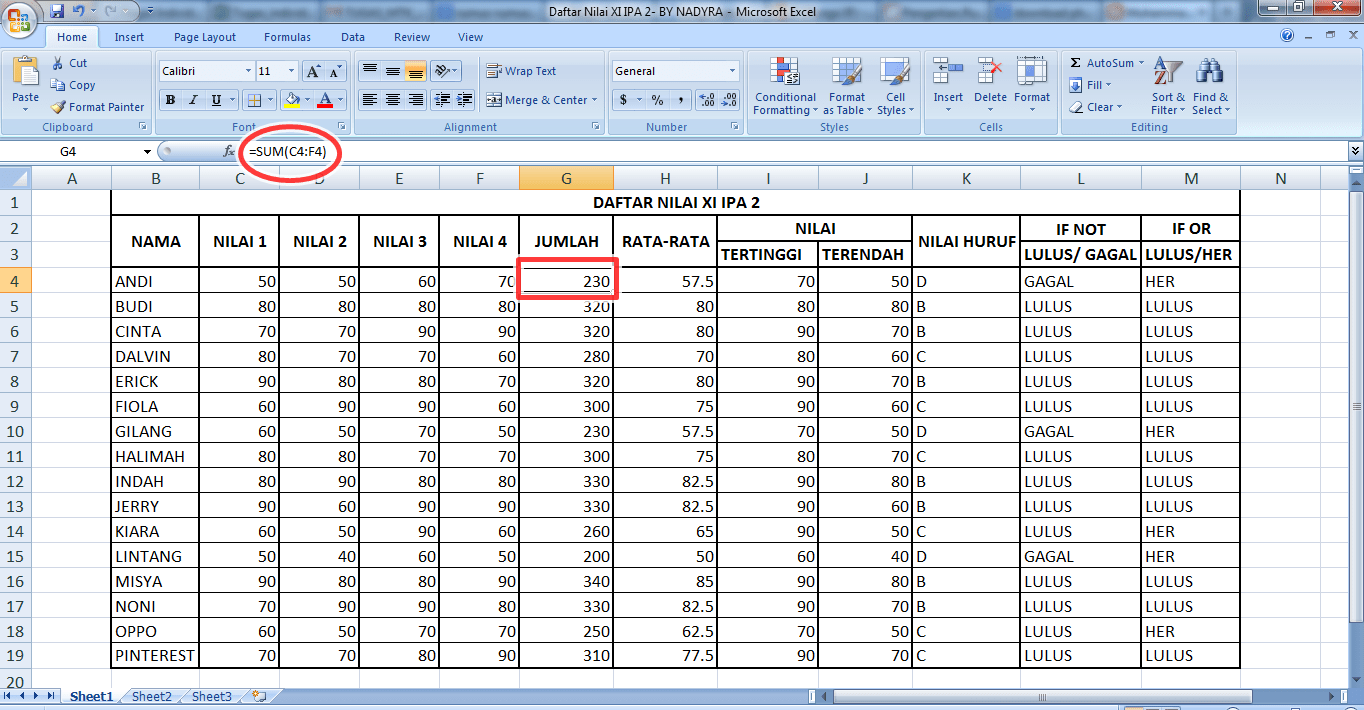Open the Fill Color dropdown arrow
1364x710 pixels.
click(308, 102)
